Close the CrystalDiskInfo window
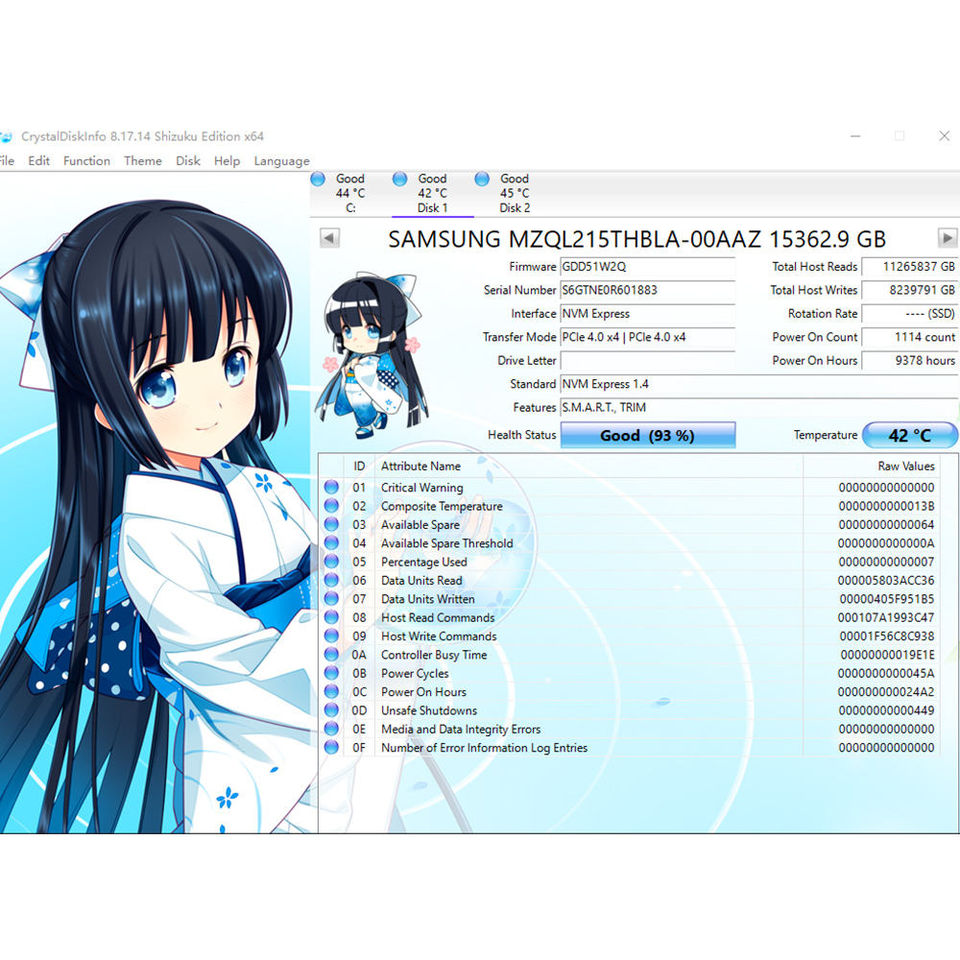This screenshot has width=960, height=960. pyautogui.click(x=944, y=136)
